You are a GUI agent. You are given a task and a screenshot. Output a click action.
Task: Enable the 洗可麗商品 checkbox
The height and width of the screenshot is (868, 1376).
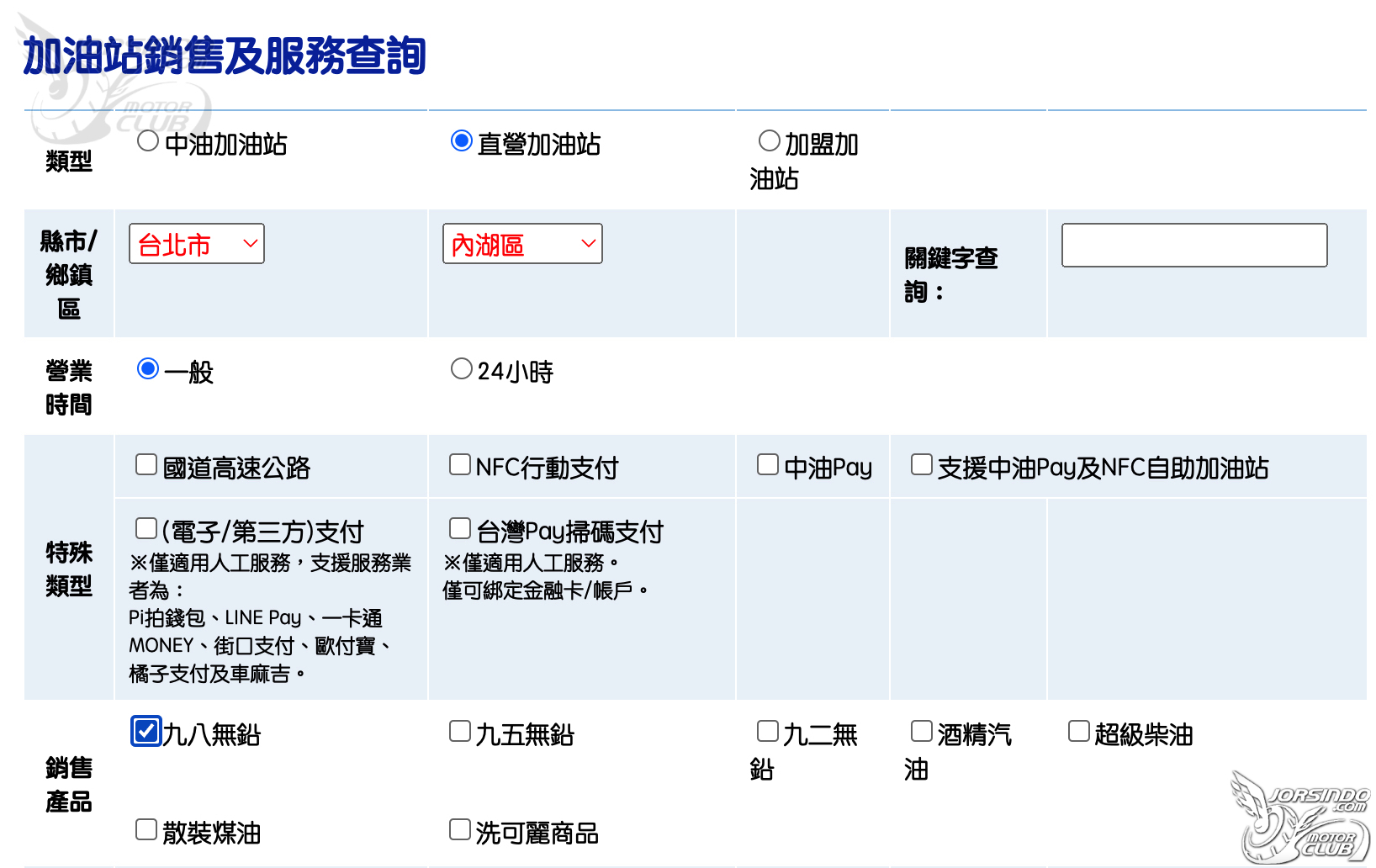pos(460,829)
